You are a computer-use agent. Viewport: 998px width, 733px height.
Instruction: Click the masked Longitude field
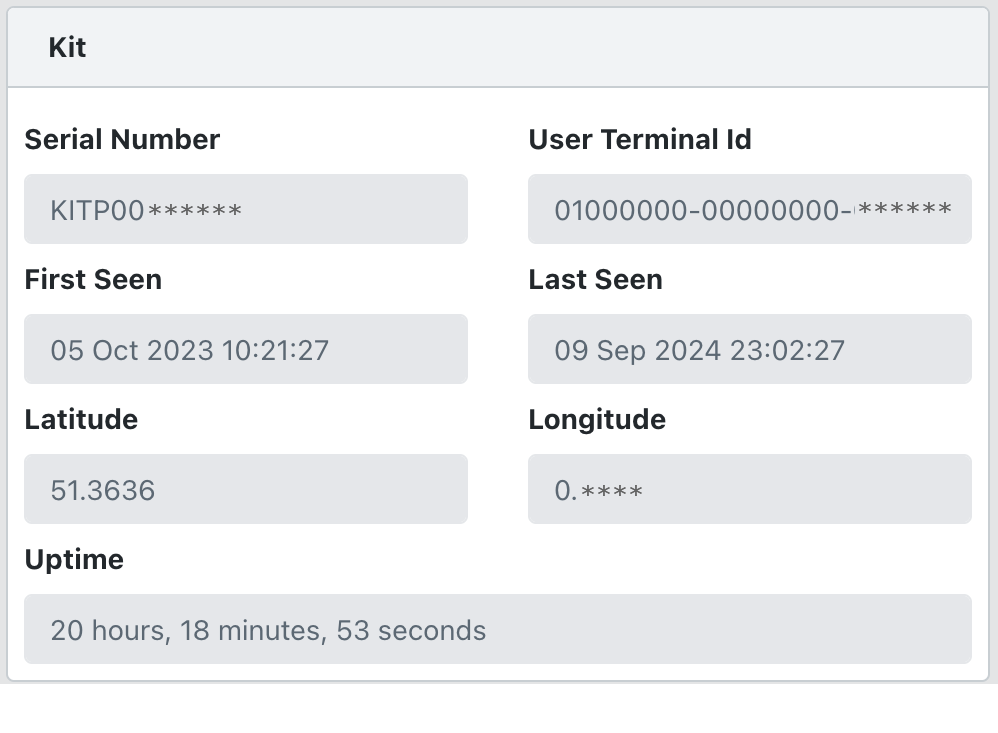(749, 489)
